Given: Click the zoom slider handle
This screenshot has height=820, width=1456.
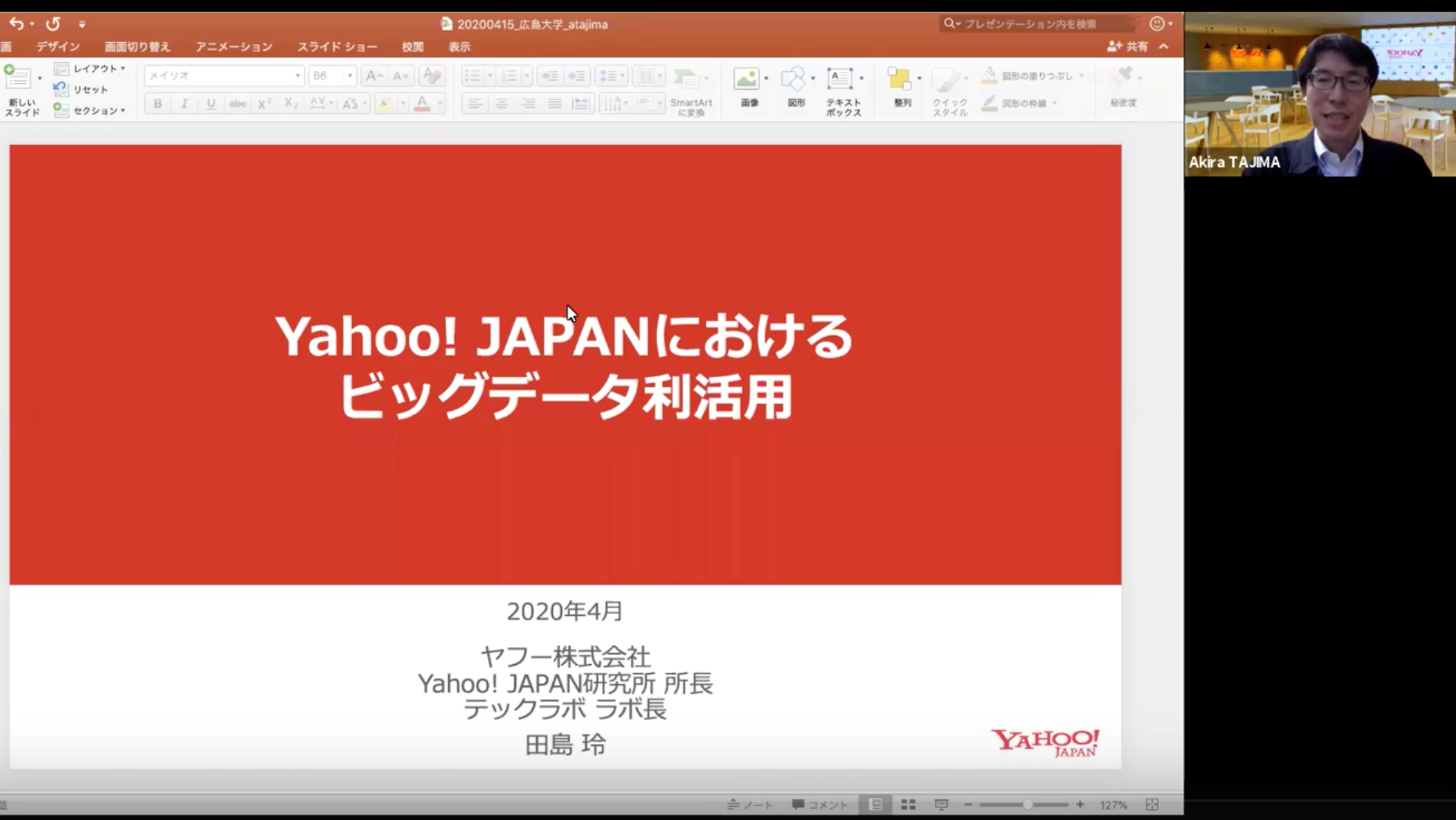Looking at the screenshot, I should pyautogui.click(x=1027, y=804).
